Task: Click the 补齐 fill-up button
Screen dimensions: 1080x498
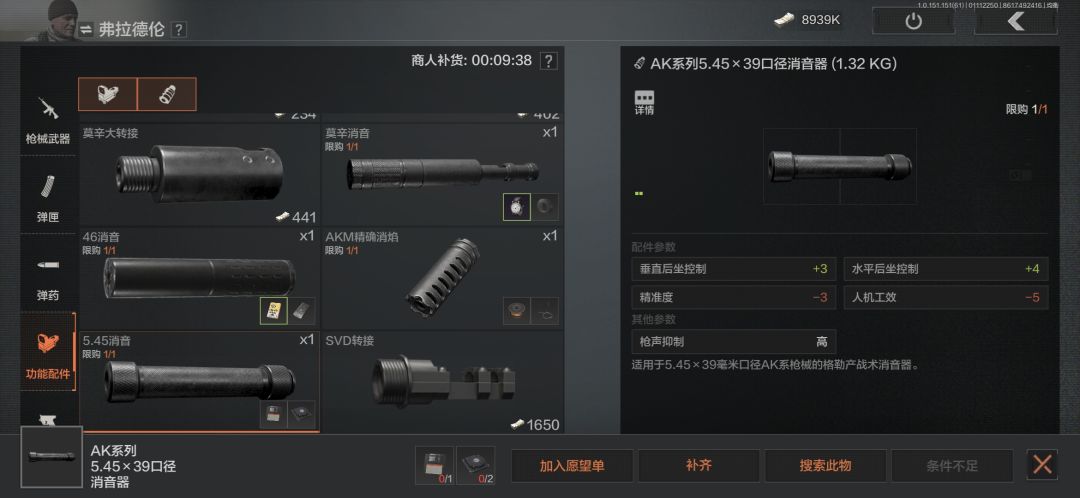Action: click(698, 466)
